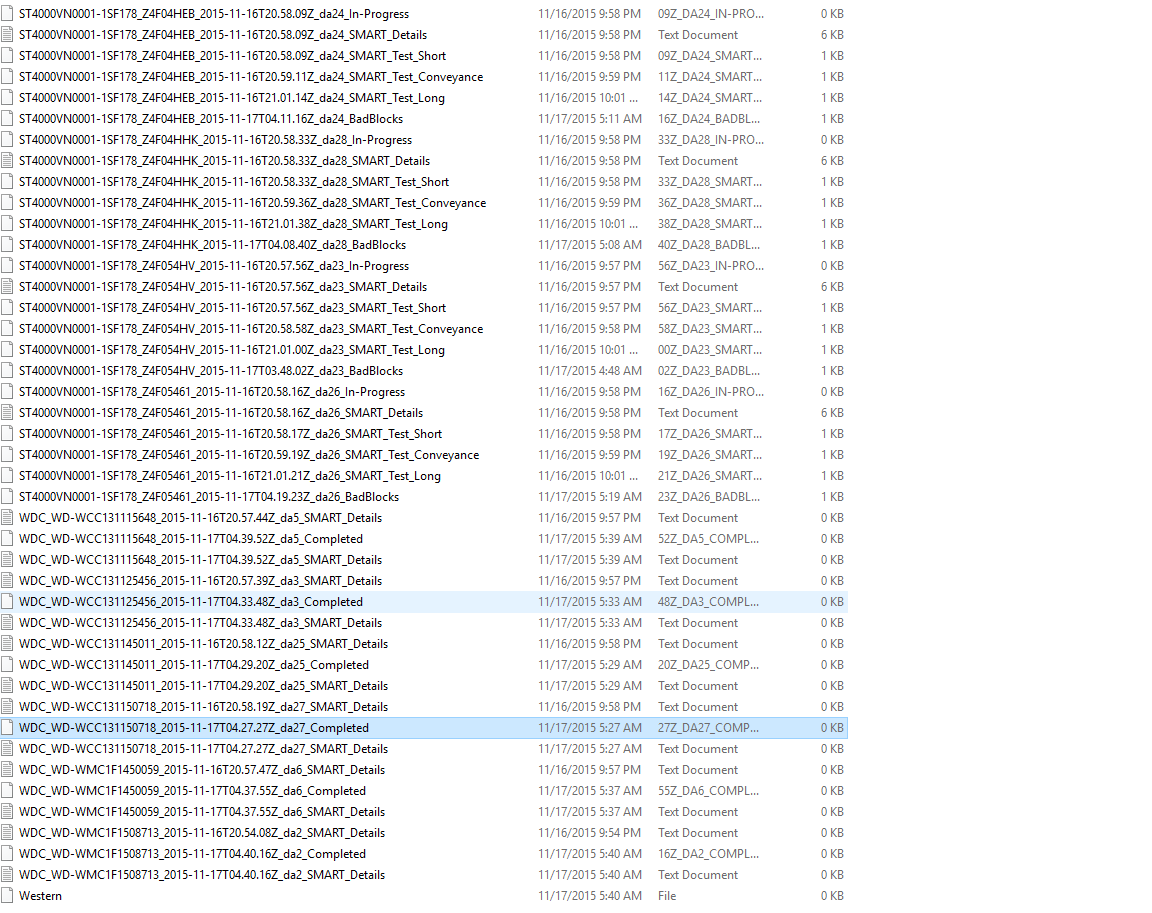
Task: Click the date cell 11/16/2015 9:54 PM
Action: coord(589,833)
